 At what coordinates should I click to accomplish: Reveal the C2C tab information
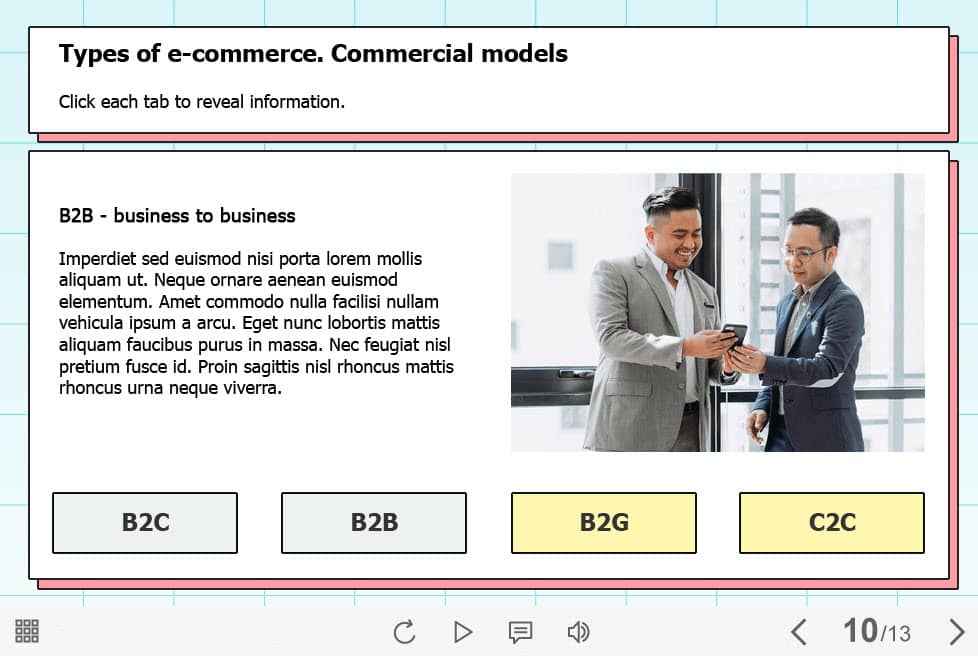pyautogui.click(x=831, y=523)
